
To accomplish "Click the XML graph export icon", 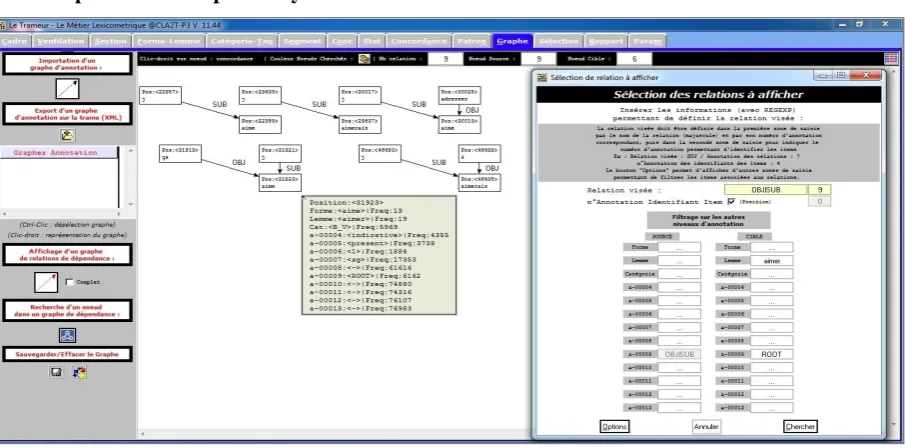I will [x=68, y=135].
